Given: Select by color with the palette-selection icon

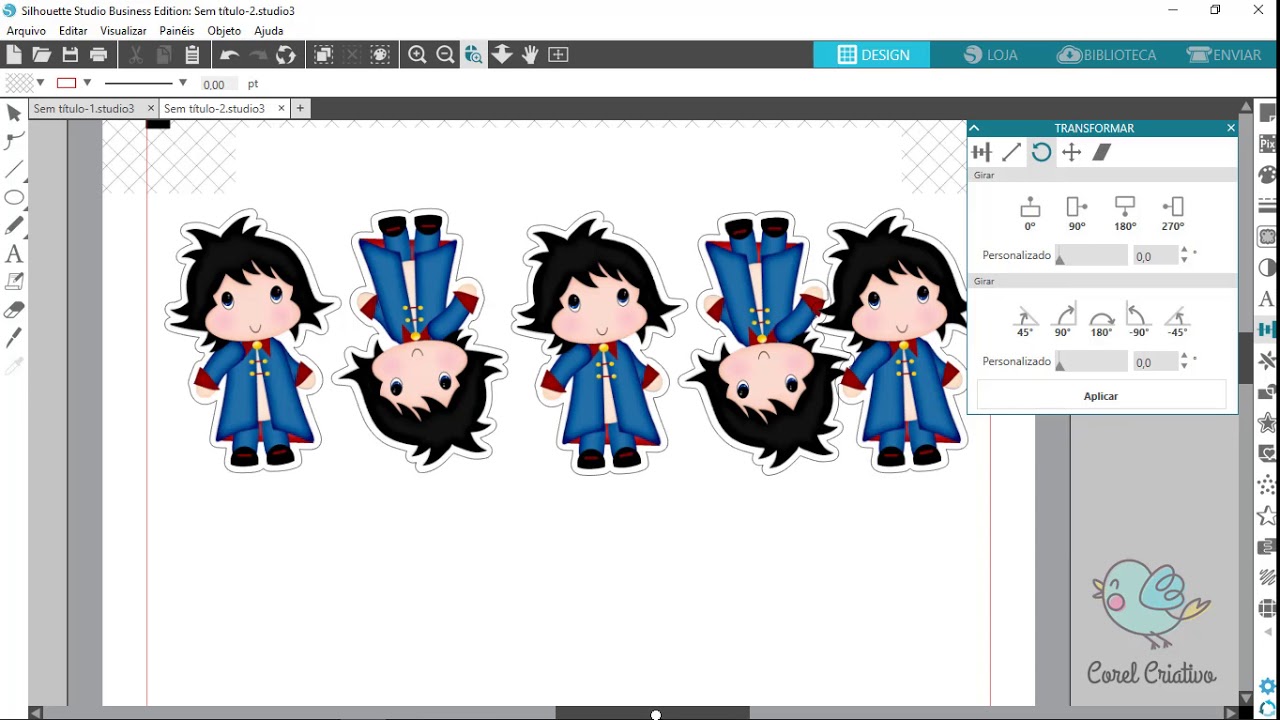Looking at the screenshot, I should 380,55.
